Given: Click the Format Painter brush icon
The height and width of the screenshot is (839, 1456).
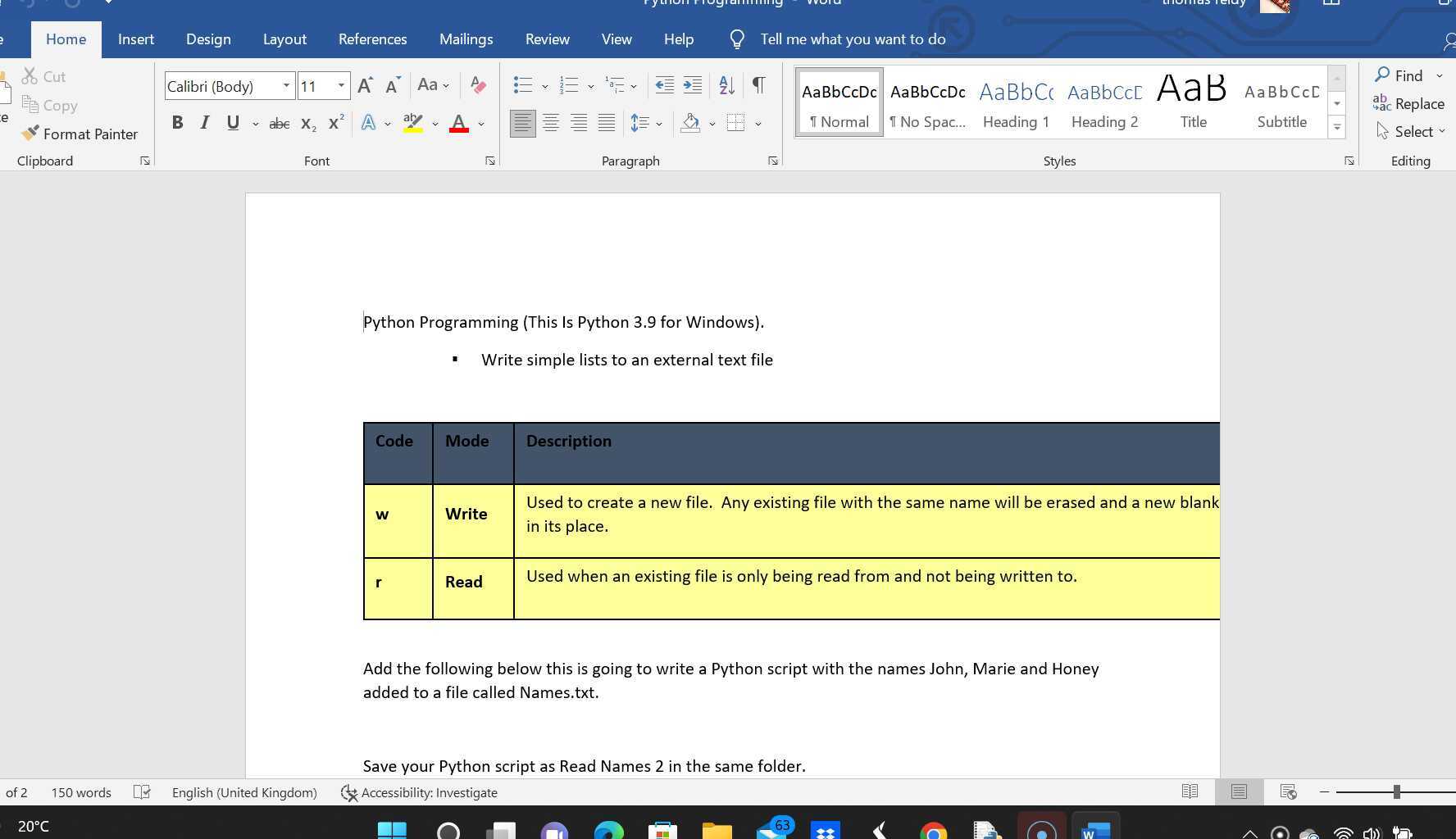Looking at the screenshot, I should [x=30, y=134].
